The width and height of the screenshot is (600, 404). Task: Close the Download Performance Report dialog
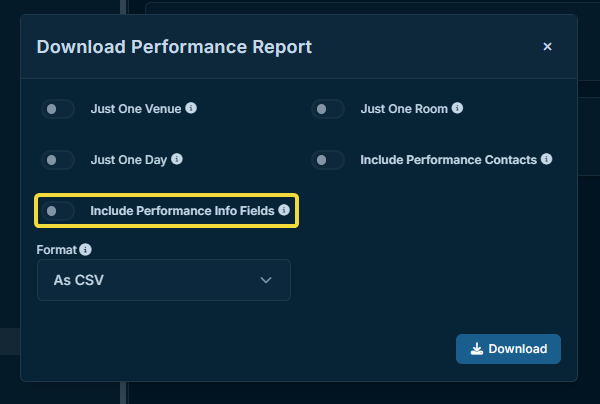coord(547,46)
